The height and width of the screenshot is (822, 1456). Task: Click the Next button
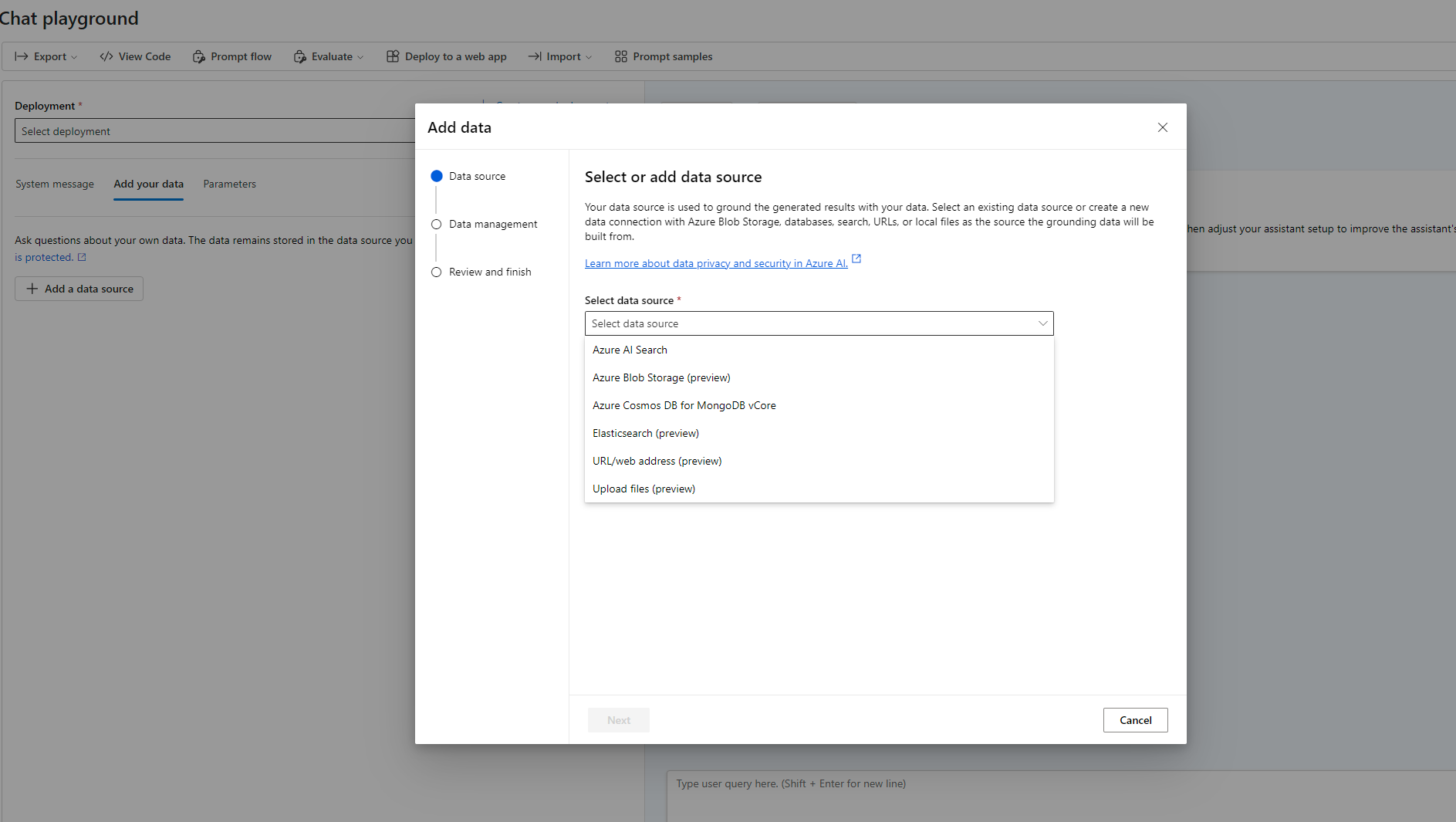click(x=618, y=720)
